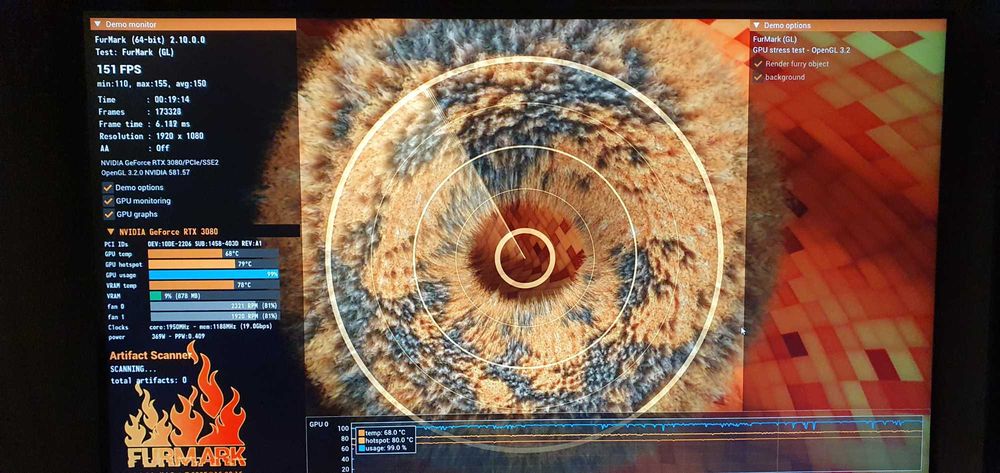Uncheck the GPU graphs checkbox
1000x473 pixels.
[108, 214]
